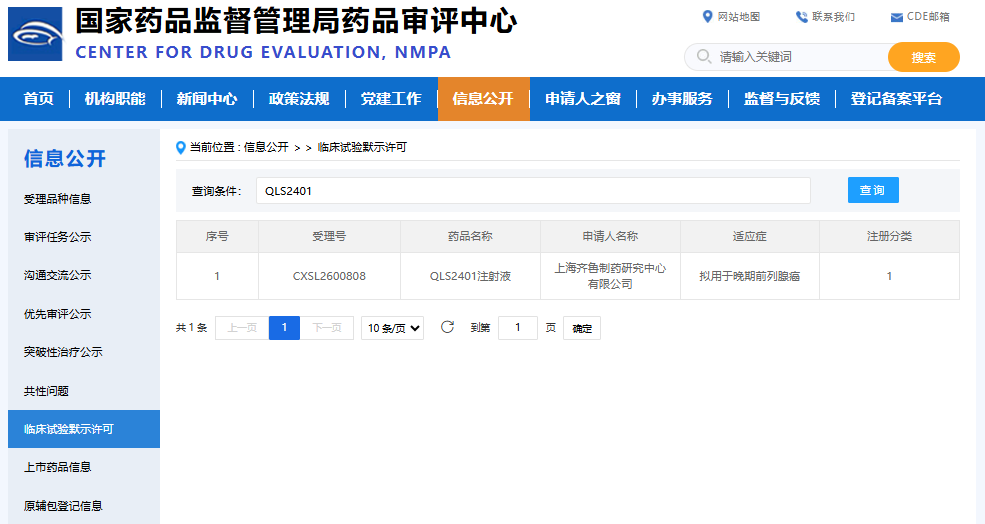985x524 pixels.
Task: Open the 10条/页 page size dropdown
Action: (392, 328)
